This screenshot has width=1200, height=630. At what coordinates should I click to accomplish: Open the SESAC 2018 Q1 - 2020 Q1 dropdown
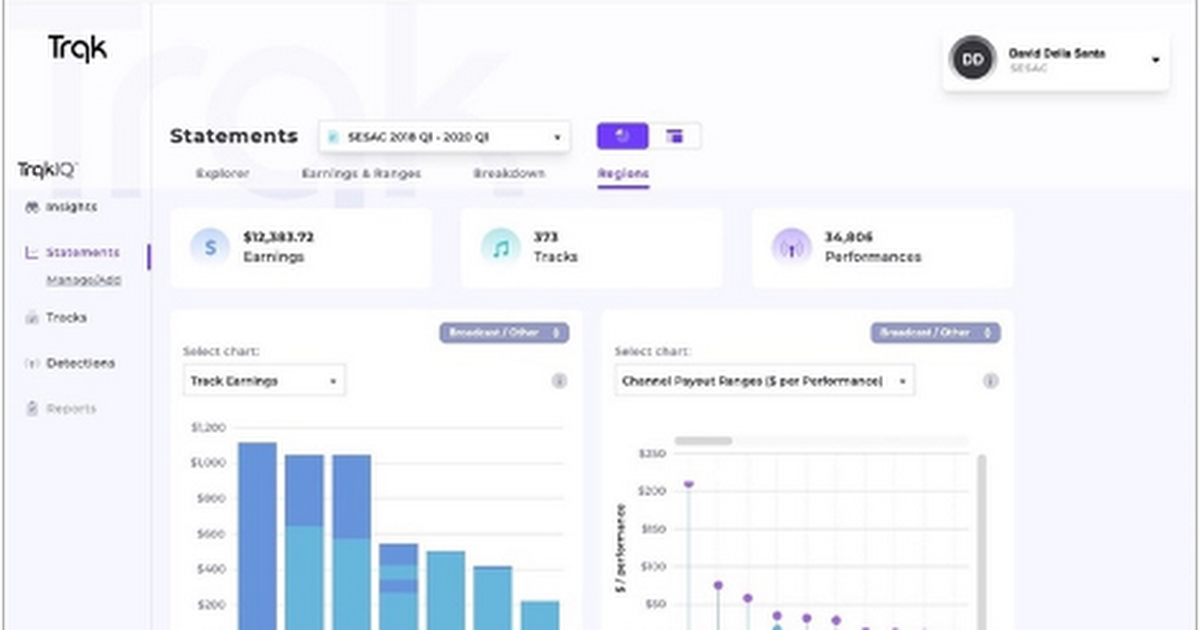(x=444, y=137)
